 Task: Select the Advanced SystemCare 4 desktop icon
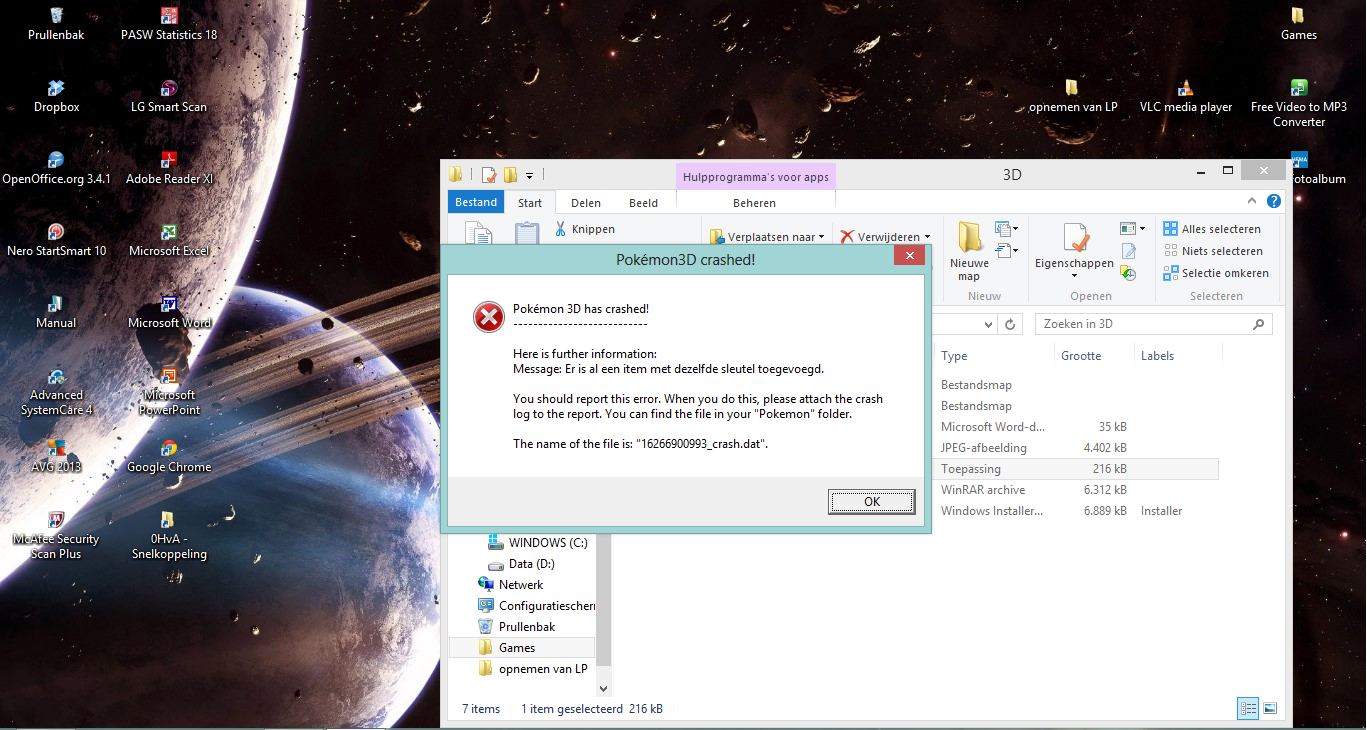(56, 391)
